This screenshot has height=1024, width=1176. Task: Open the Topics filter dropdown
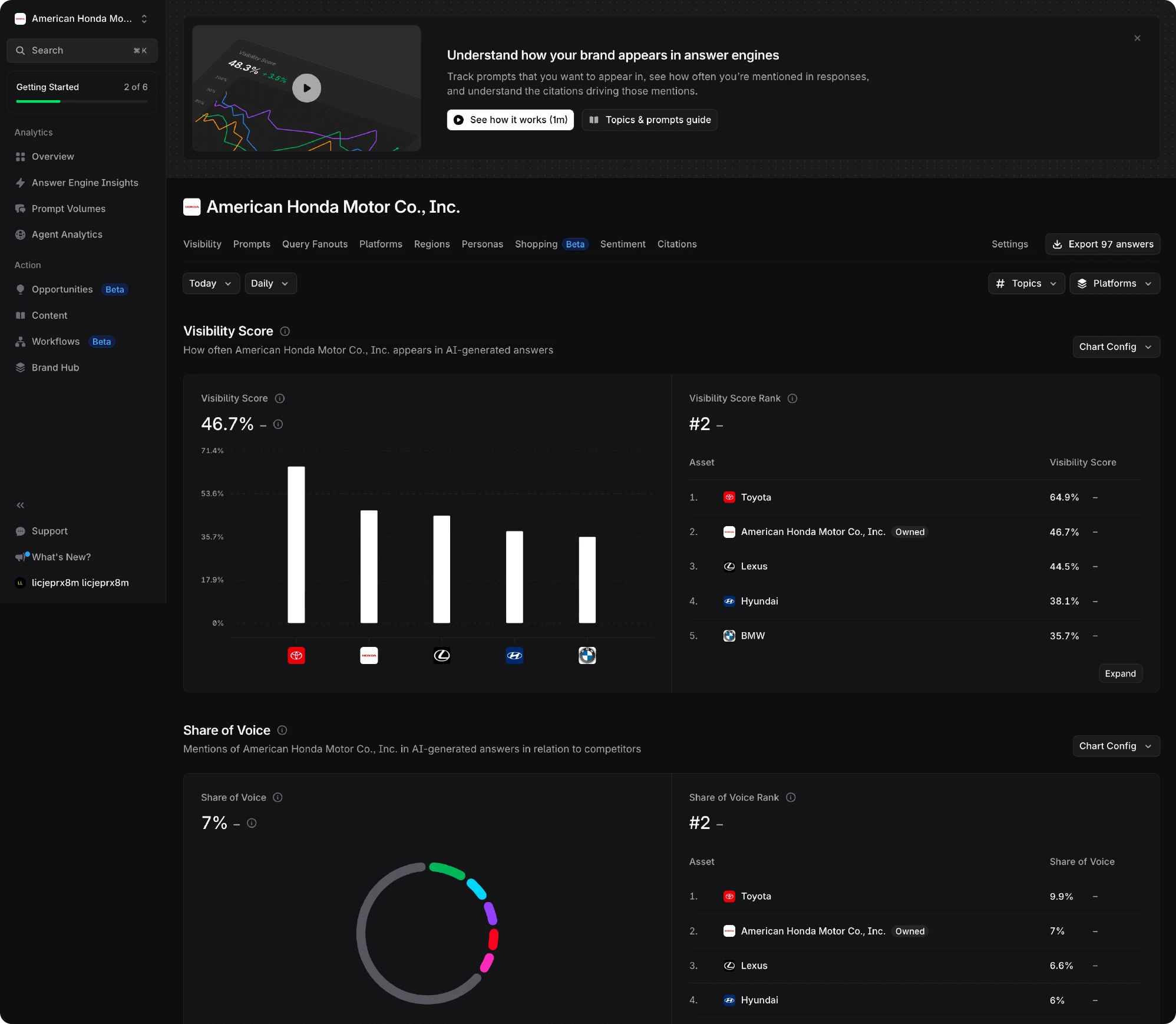(1026, 283)
